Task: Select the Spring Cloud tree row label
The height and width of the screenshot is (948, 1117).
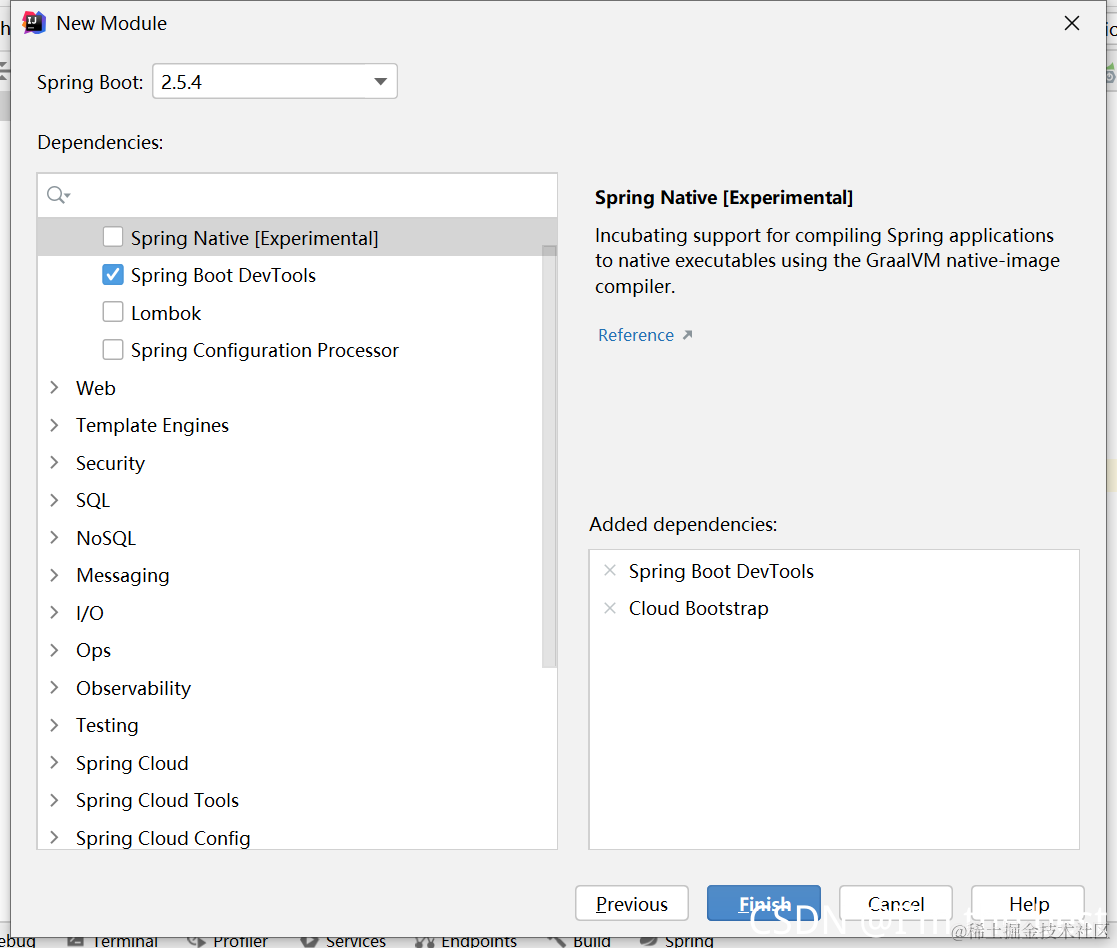Action: pos(133,763)
